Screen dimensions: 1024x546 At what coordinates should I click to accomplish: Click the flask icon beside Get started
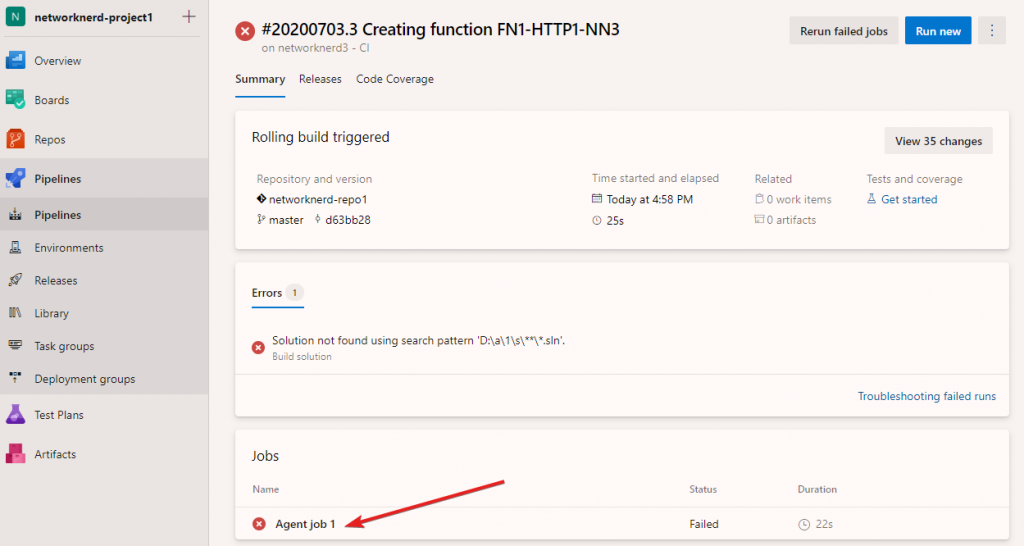pos(871,199)
